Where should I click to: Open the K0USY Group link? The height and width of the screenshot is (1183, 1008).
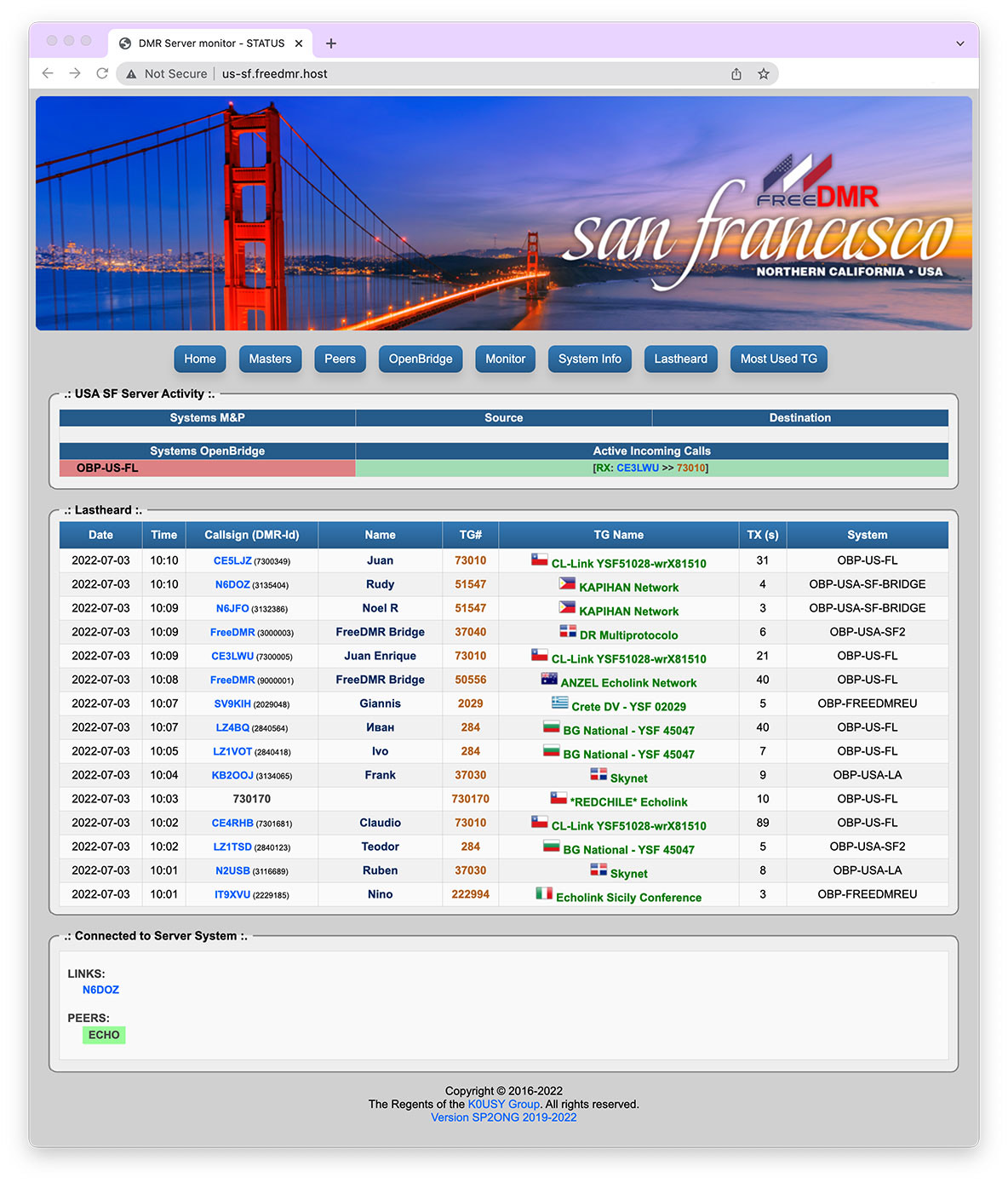click(504, 1104)
